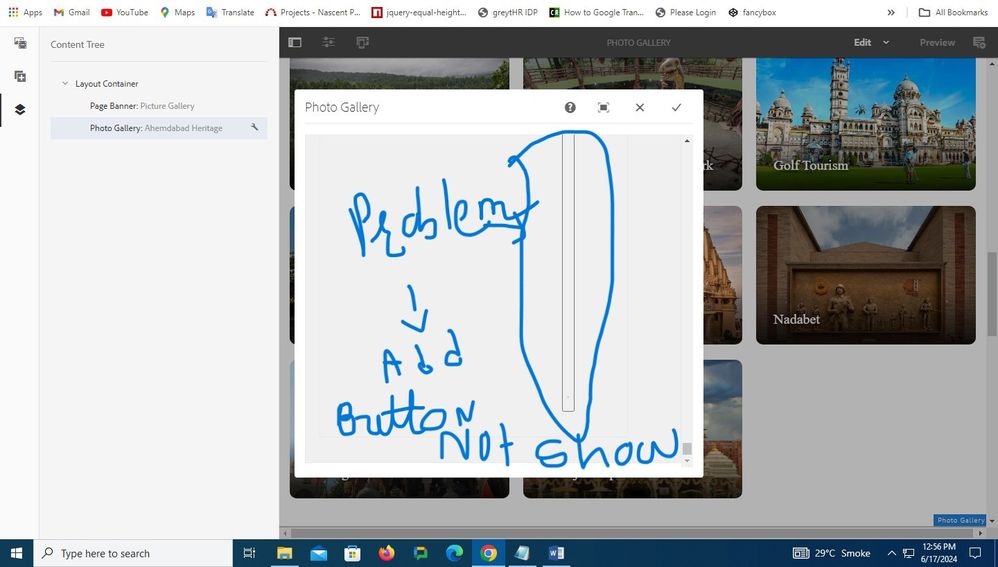Open Help in Photo Gallery dialog
The width and height of the screenshot is (998, 567).
(570, 107)
